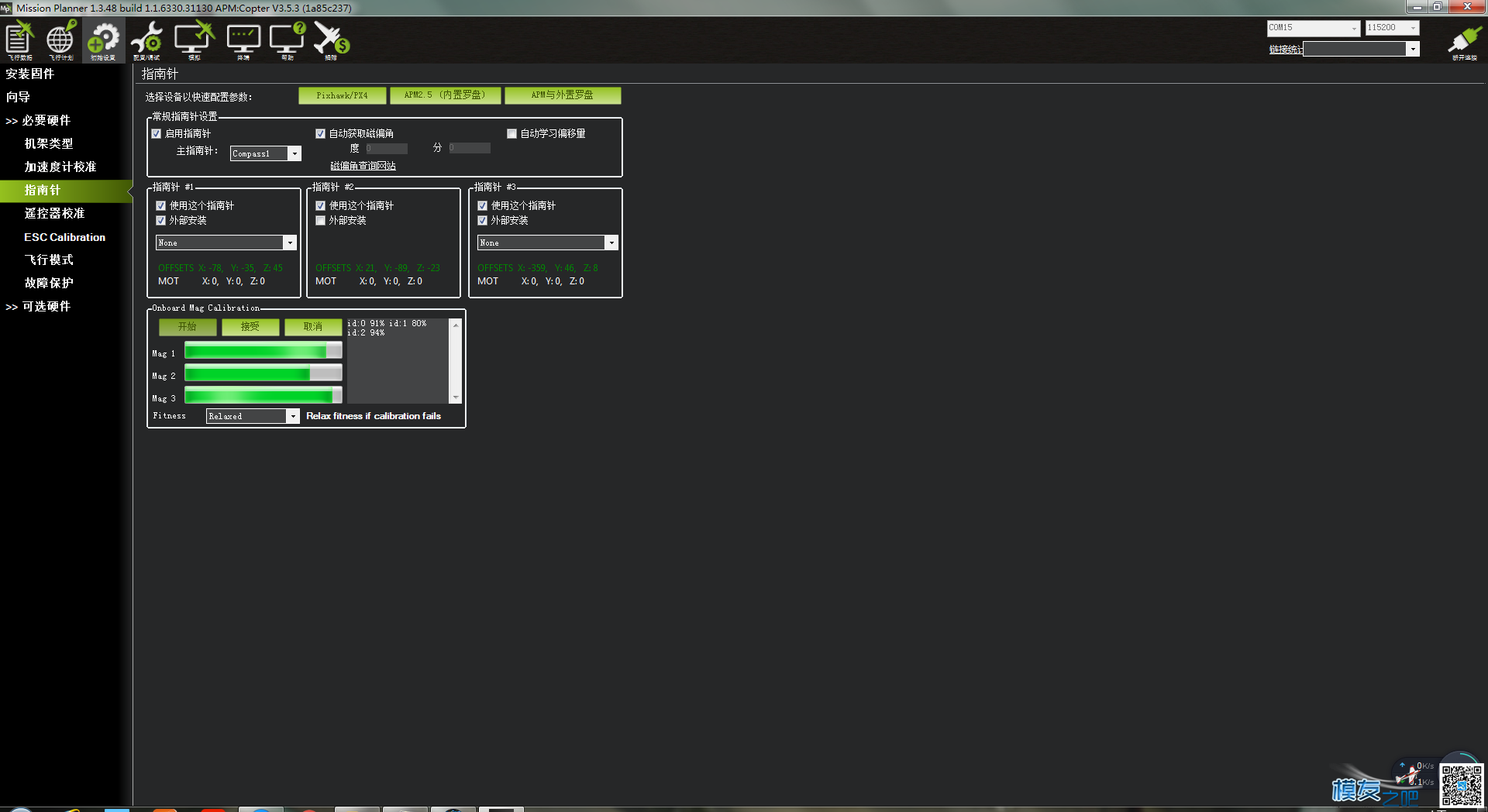Toggle 'use this compass' for Compass #3

(x=482, y=206)
